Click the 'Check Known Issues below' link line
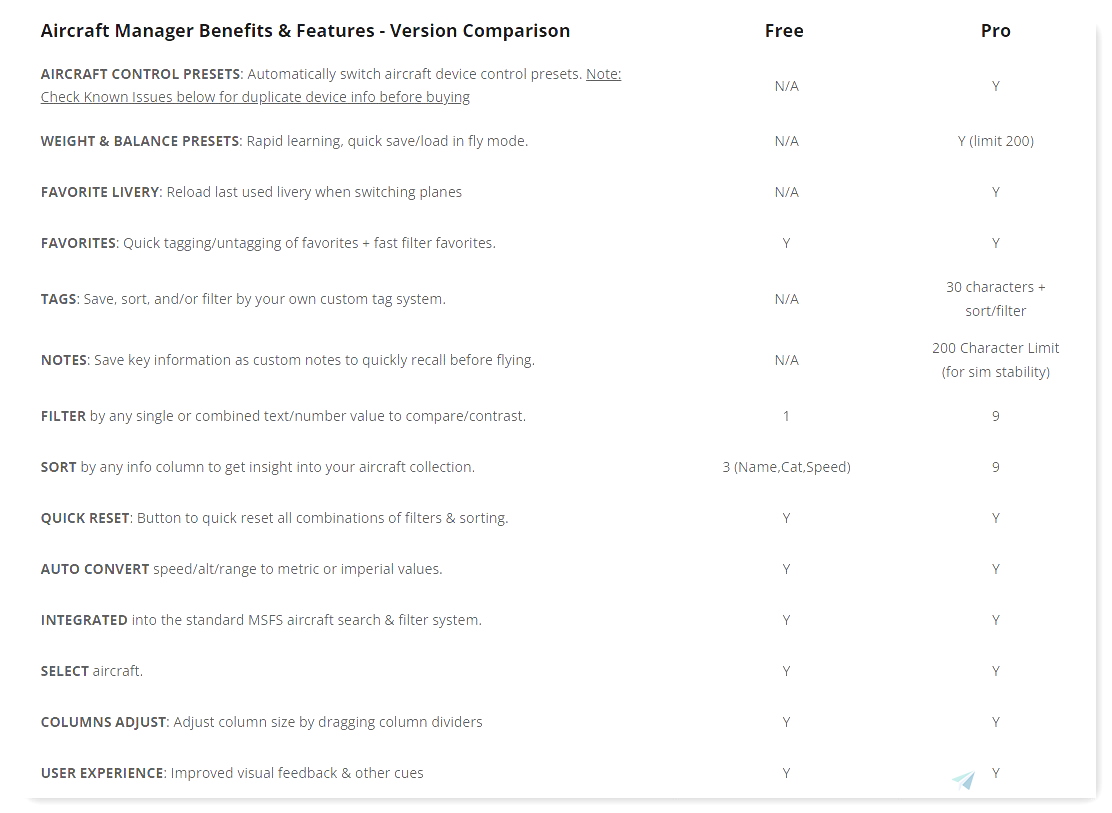The image size is (1112, 813). tap(255, 96)
